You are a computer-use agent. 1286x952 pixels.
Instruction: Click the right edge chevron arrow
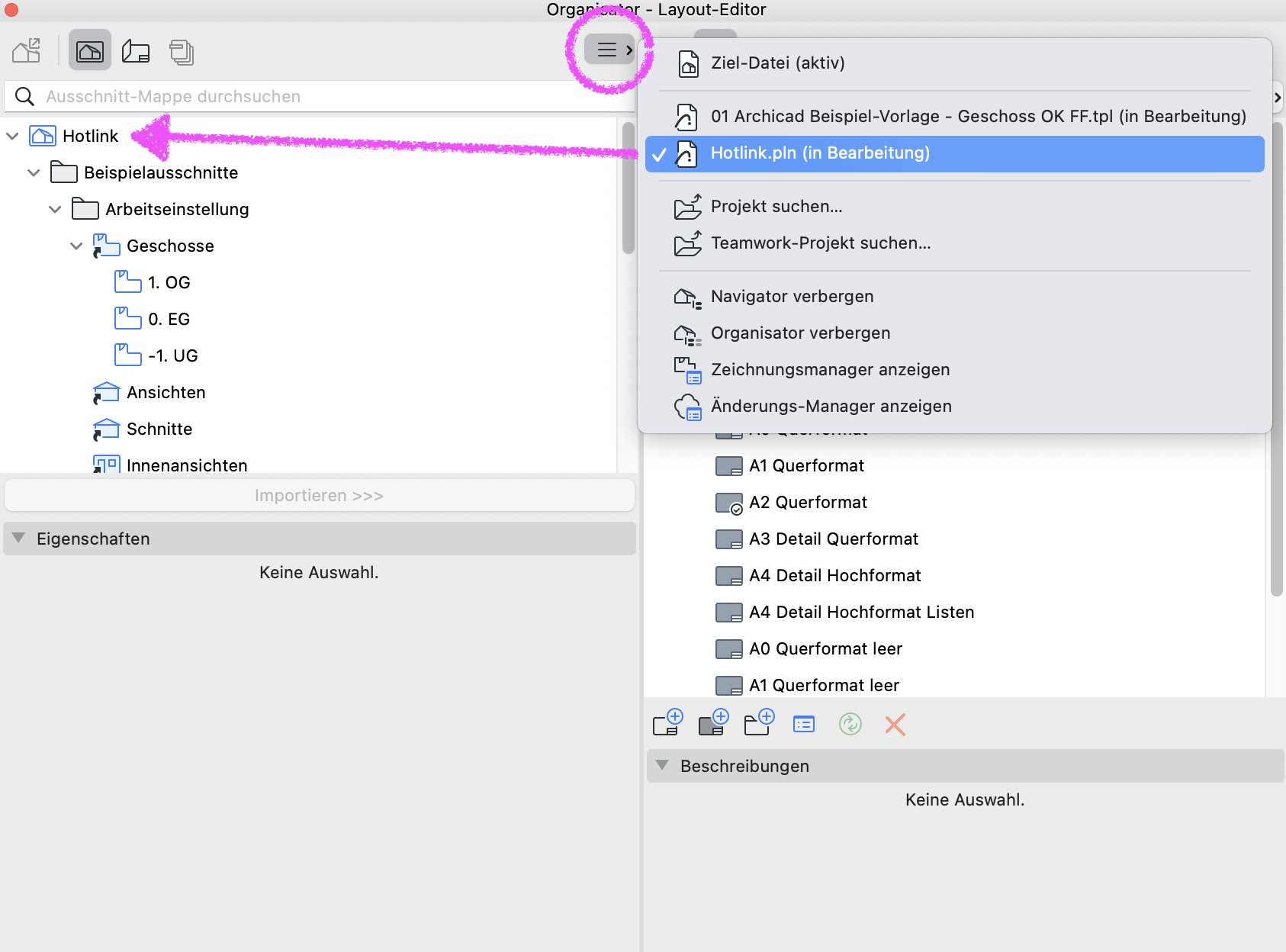pos(1278,98)
